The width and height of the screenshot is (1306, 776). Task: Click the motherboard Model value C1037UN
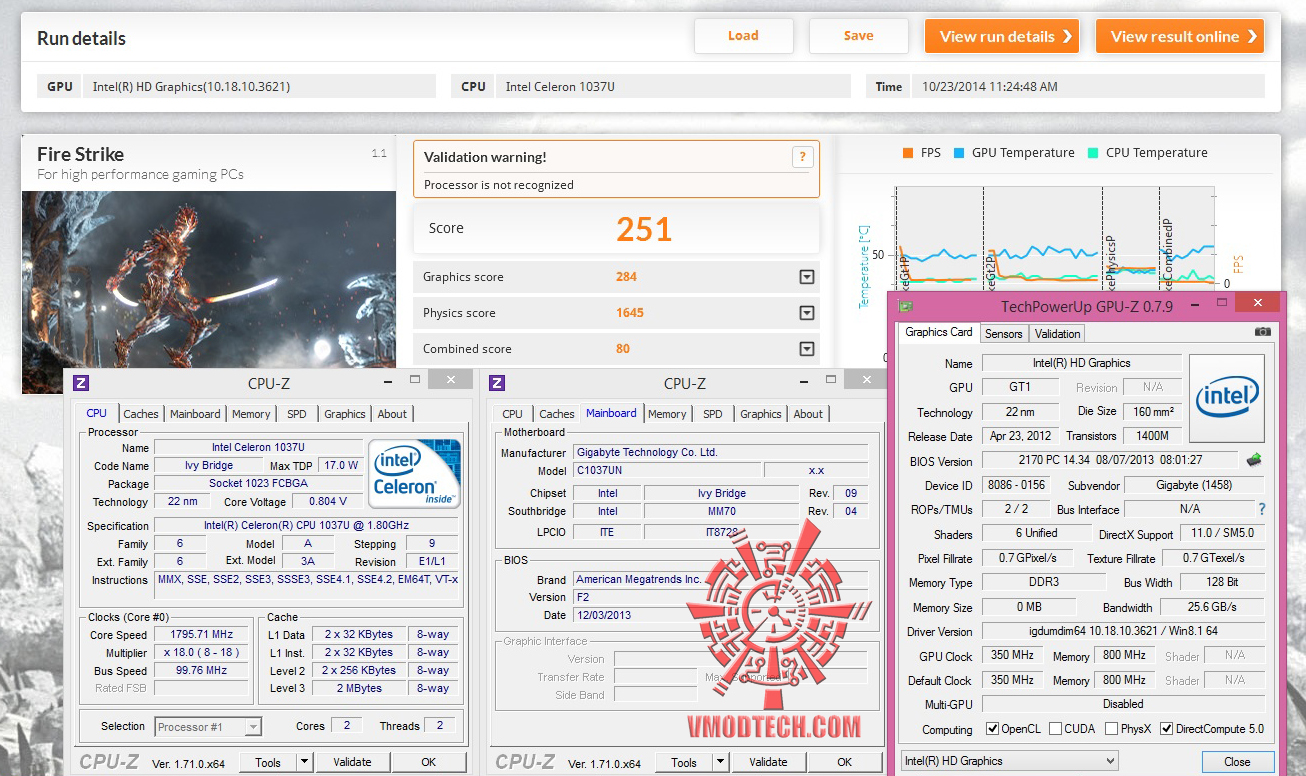tap(667, 470)
